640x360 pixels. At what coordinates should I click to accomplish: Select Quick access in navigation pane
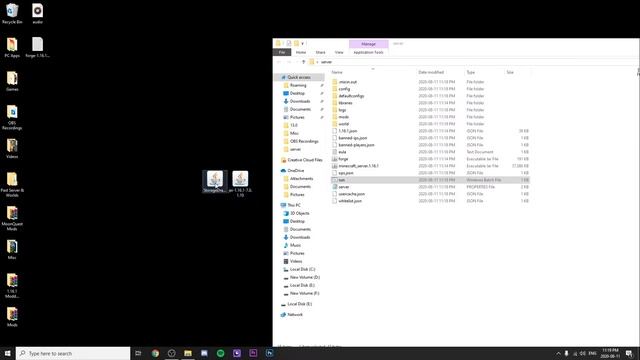pos(299,77)
